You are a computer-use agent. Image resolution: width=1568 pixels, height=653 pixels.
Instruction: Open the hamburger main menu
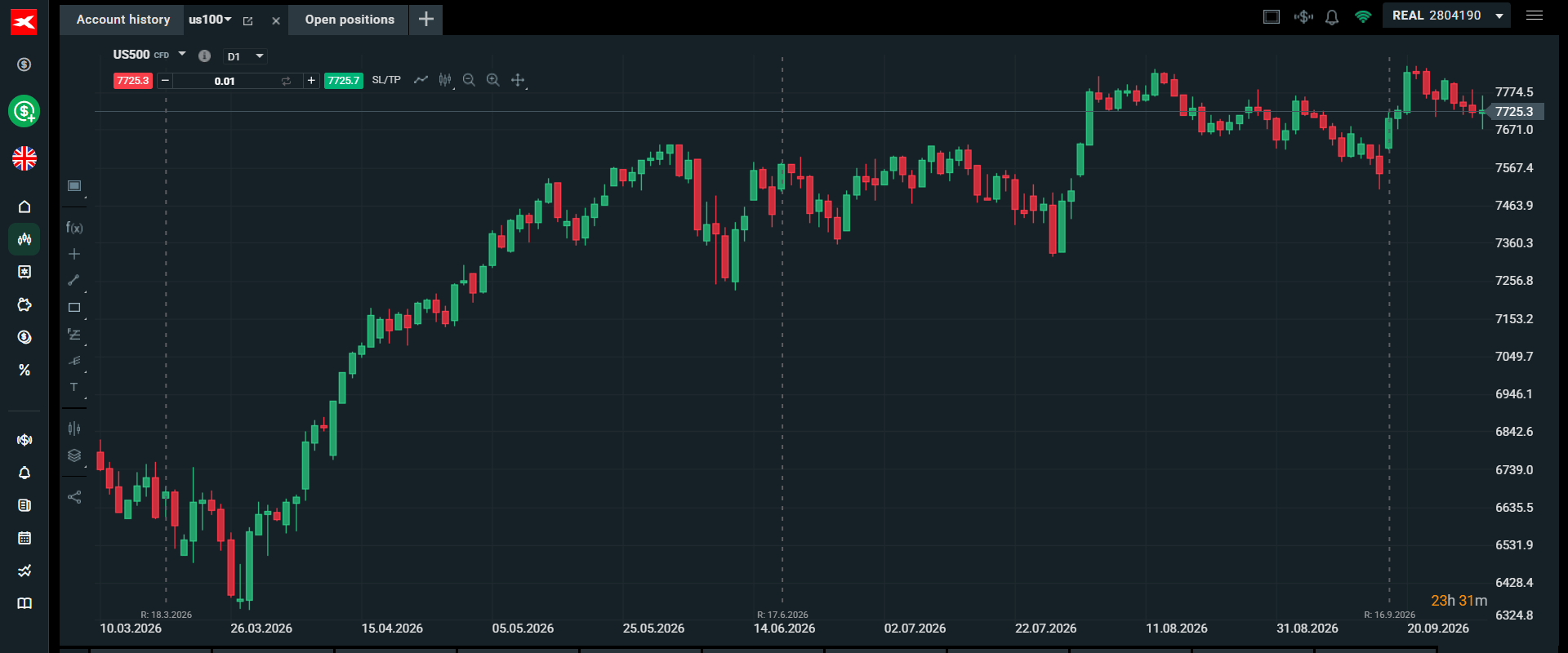pyautogui.click(x=1535, y=16)
